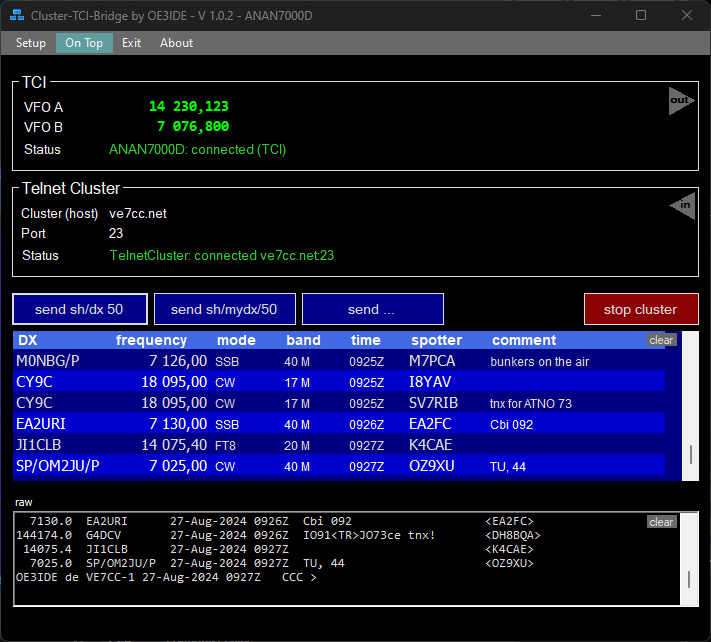Click the VFO A frequency 14 230,123
Viewport: 711px width, 642px height.
189,106
